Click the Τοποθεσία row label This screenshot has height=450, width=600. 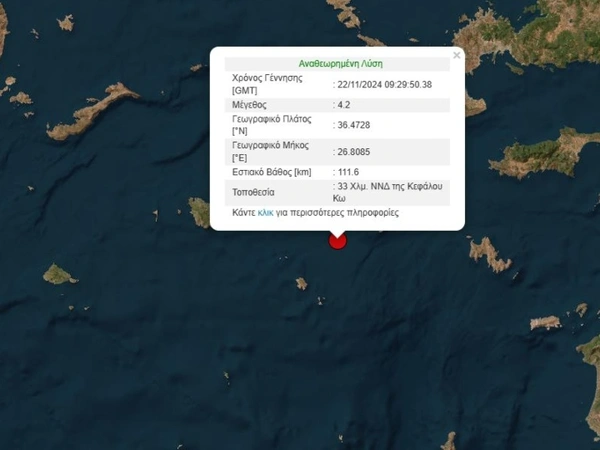(254, 192)
